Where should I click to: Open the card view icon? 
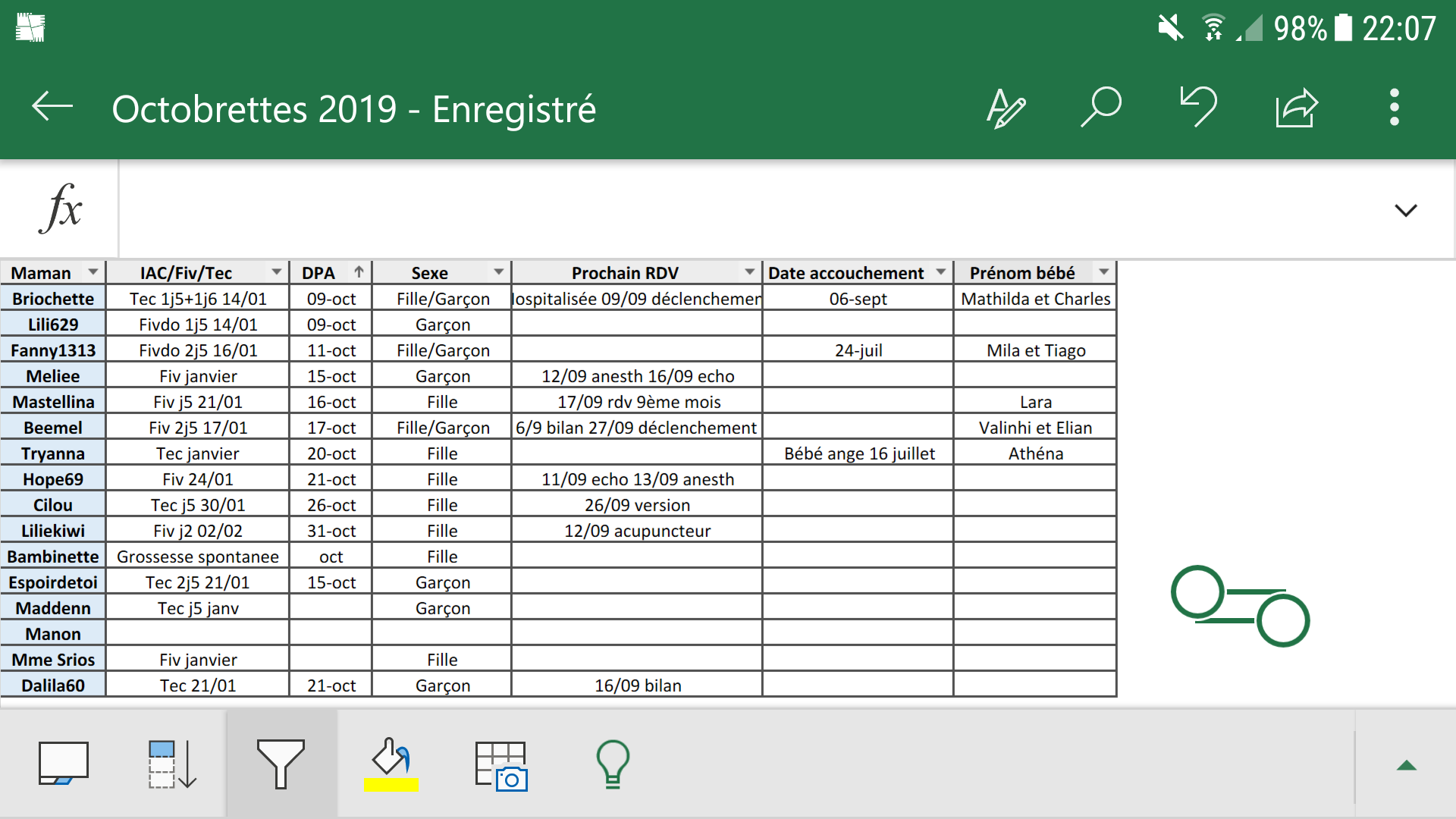tap(64, 763)
